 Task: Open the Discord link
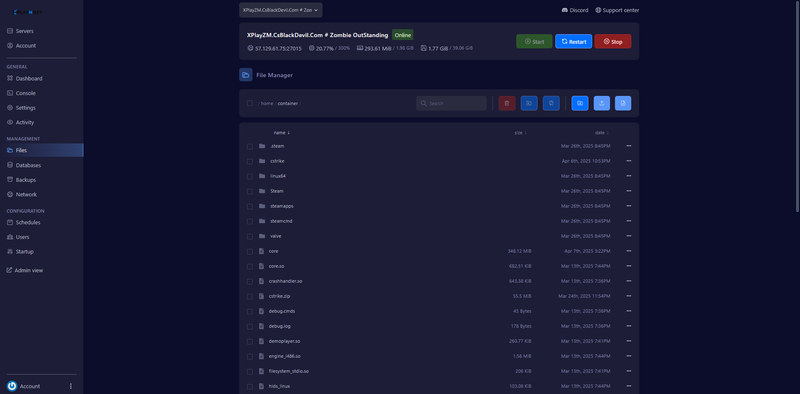(x=575, y=10)
